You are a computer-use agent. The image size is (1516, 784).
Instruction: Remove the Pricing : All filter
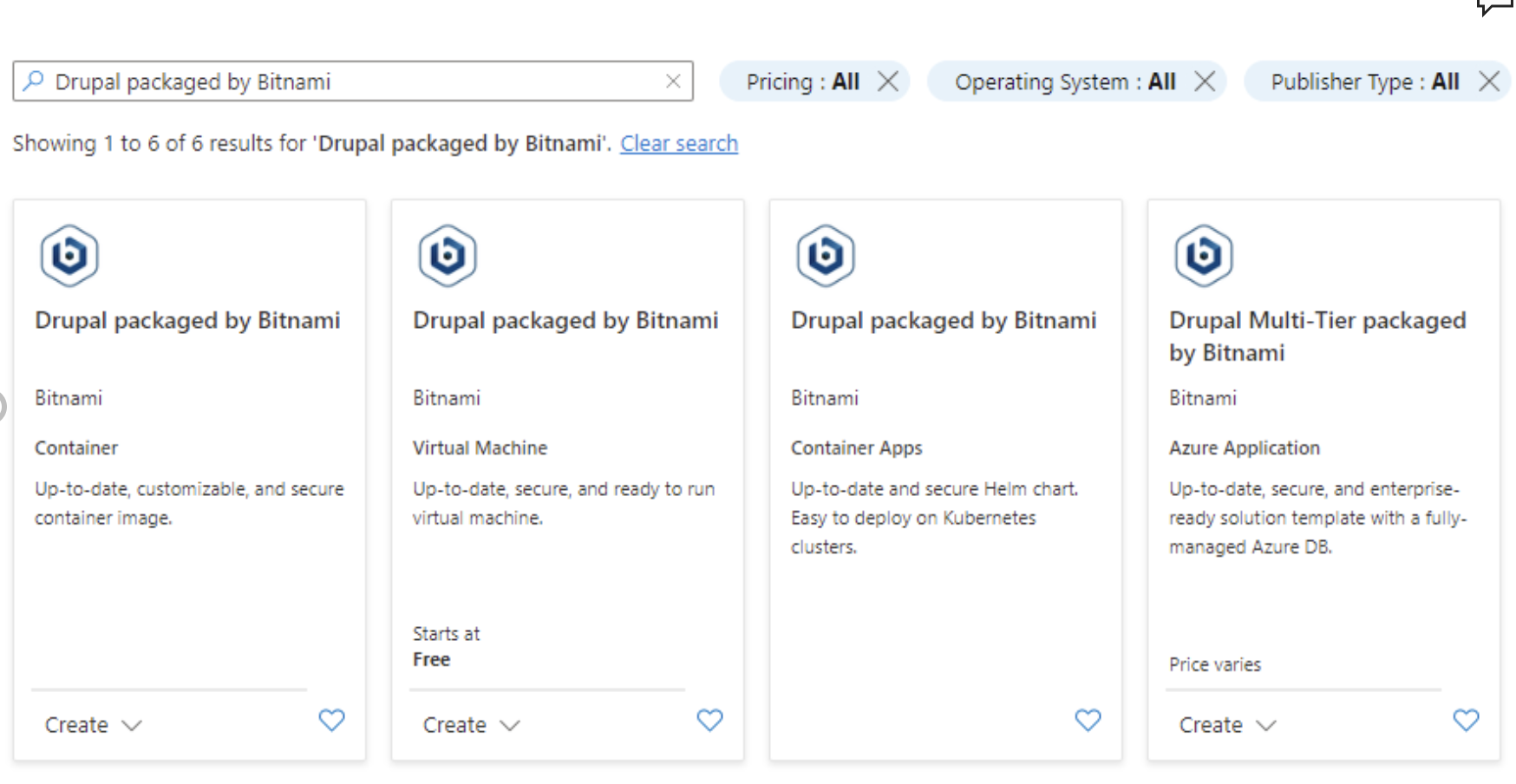point(888,81)
